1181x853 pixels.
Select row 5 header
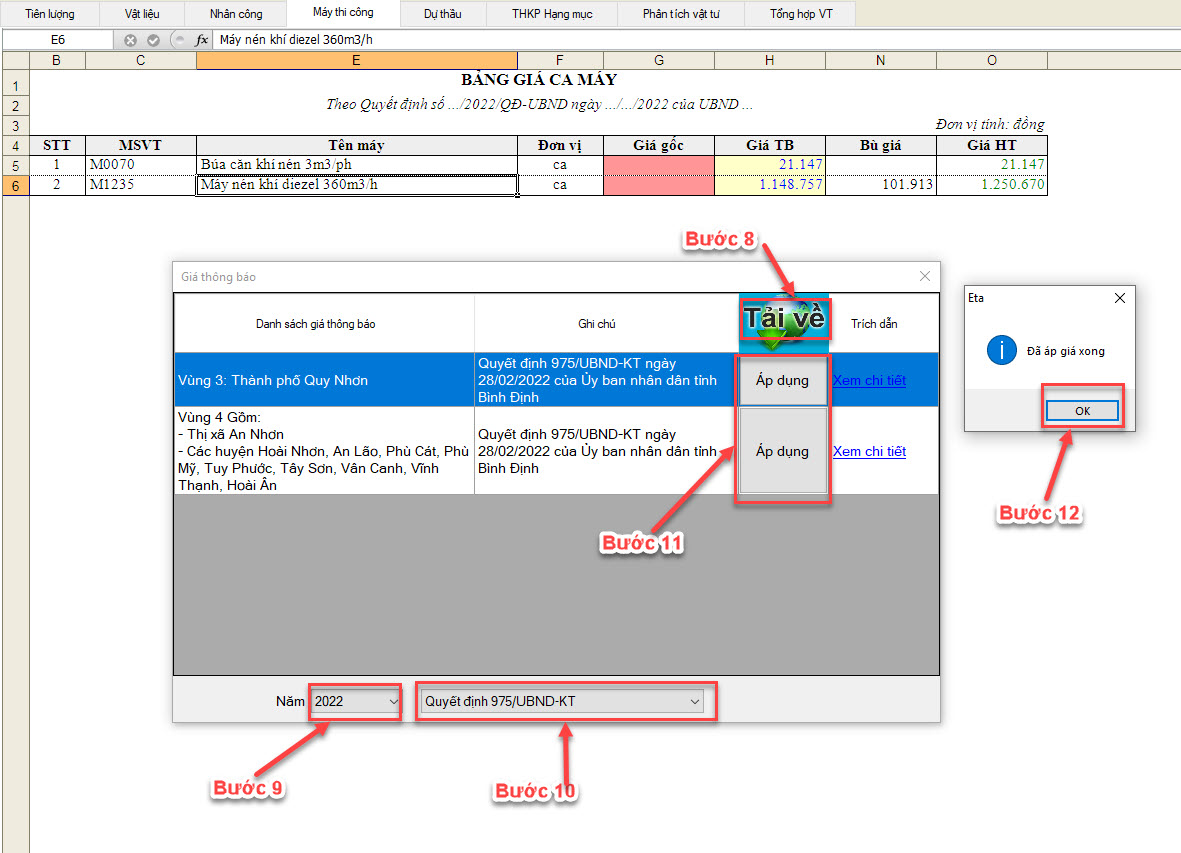coord(15,166)
